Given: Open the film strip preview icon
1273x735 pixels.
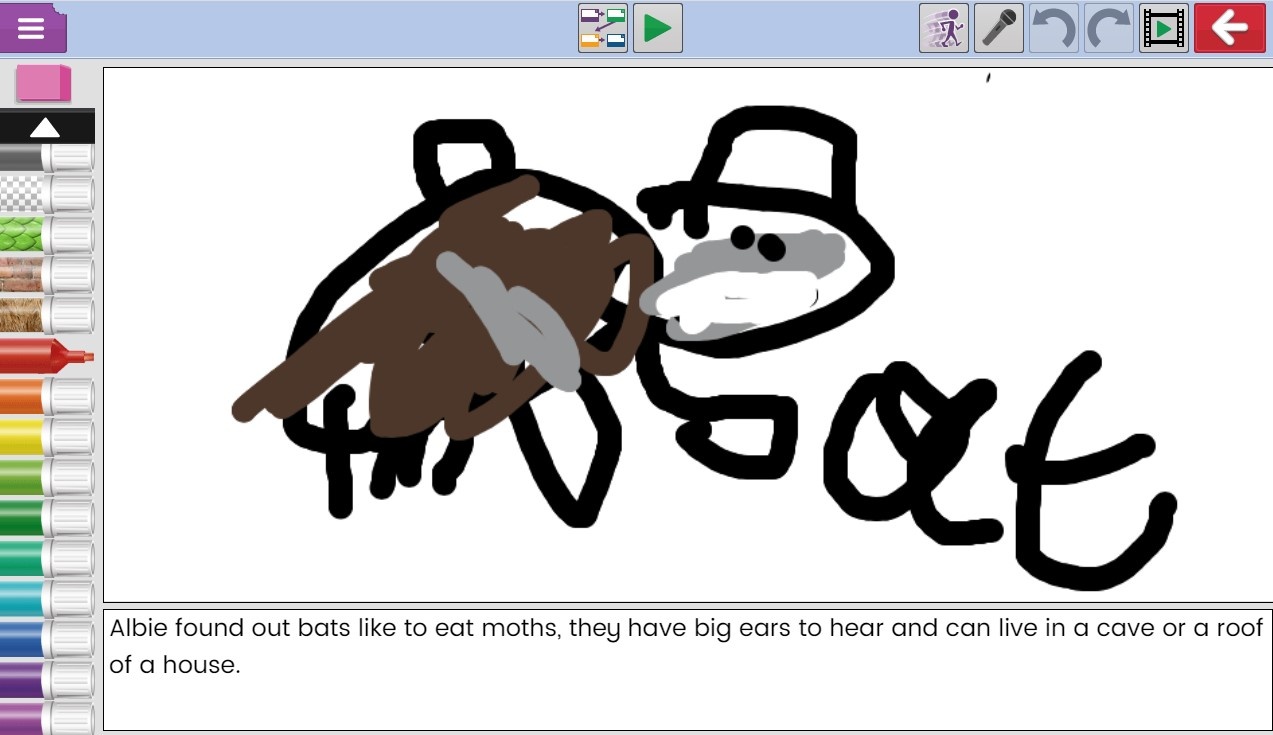Looking at the screenshot, I should (1163, 28).
